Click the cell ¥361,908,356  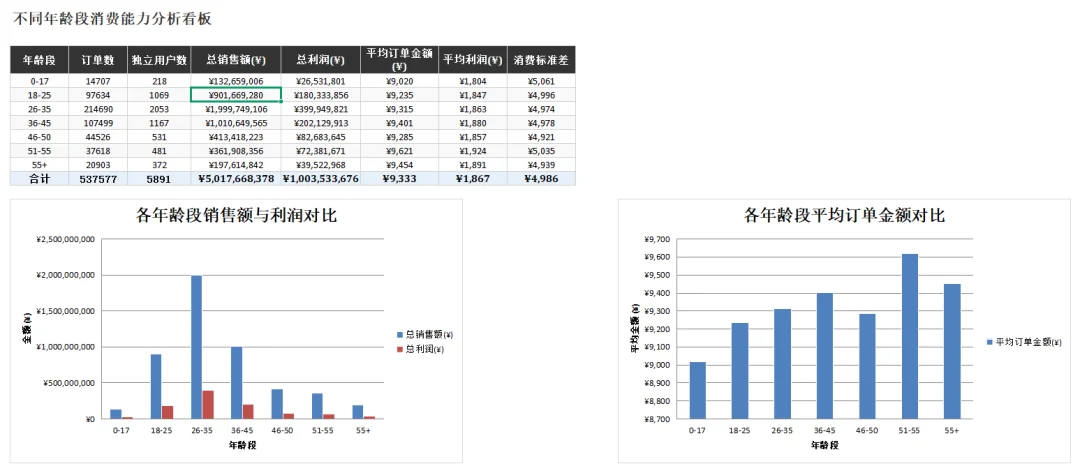tap(236, 151)
